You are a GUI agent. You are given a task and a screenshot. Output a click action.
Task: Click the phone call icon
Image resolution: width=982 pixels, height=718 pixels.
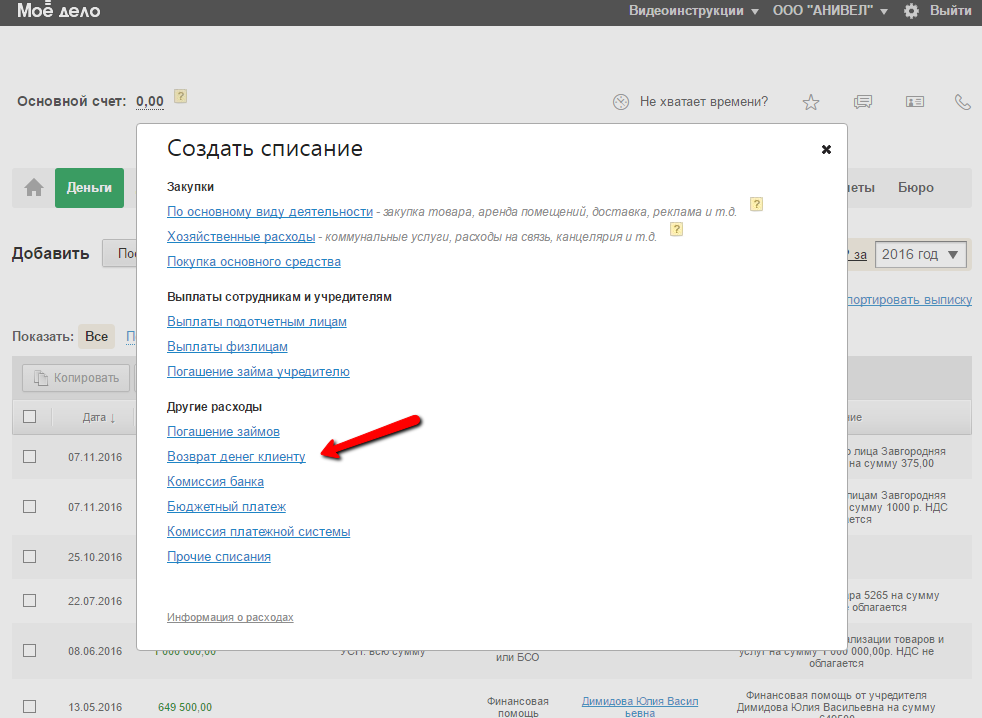[963, 101]
